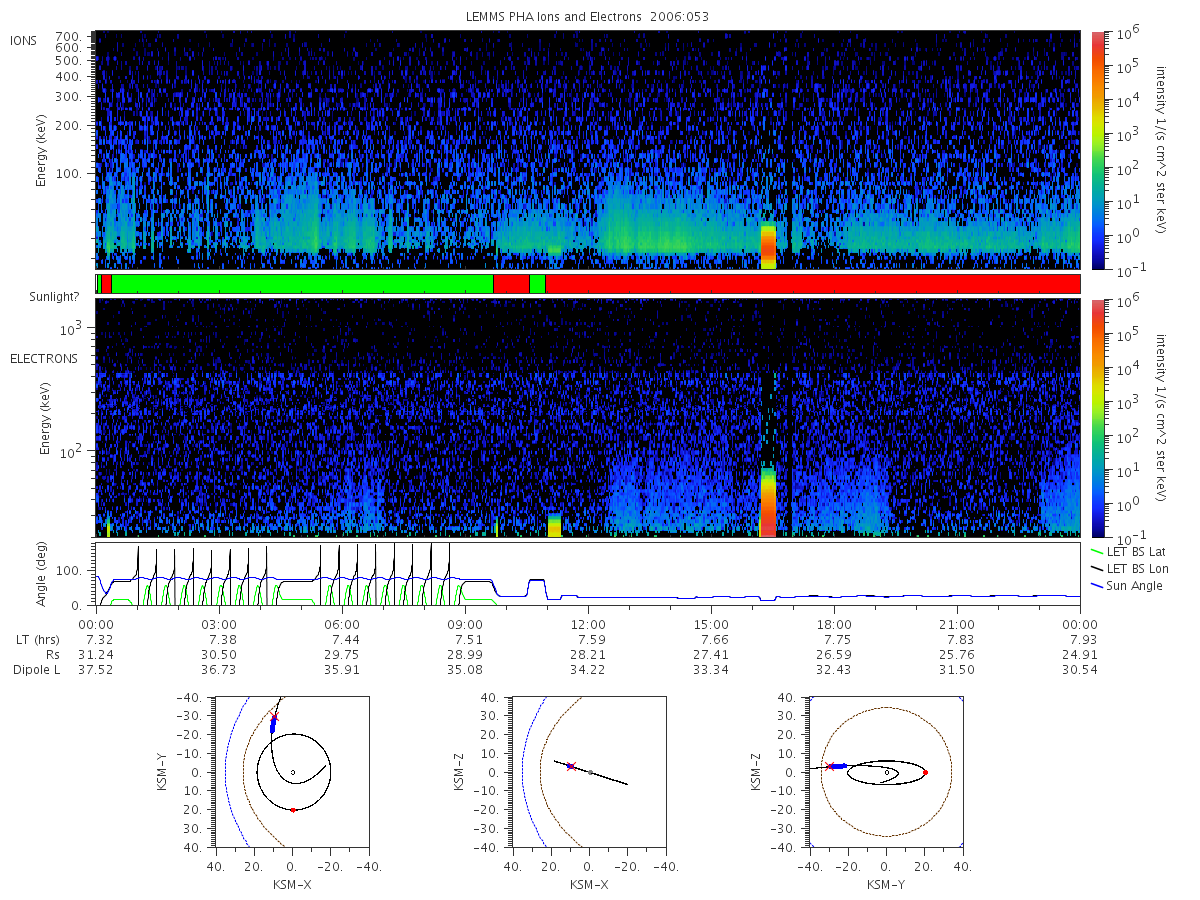1200x900 pixels.
Task: Click the ions colorbar intensity unit label
Action: pos(1162,150)
